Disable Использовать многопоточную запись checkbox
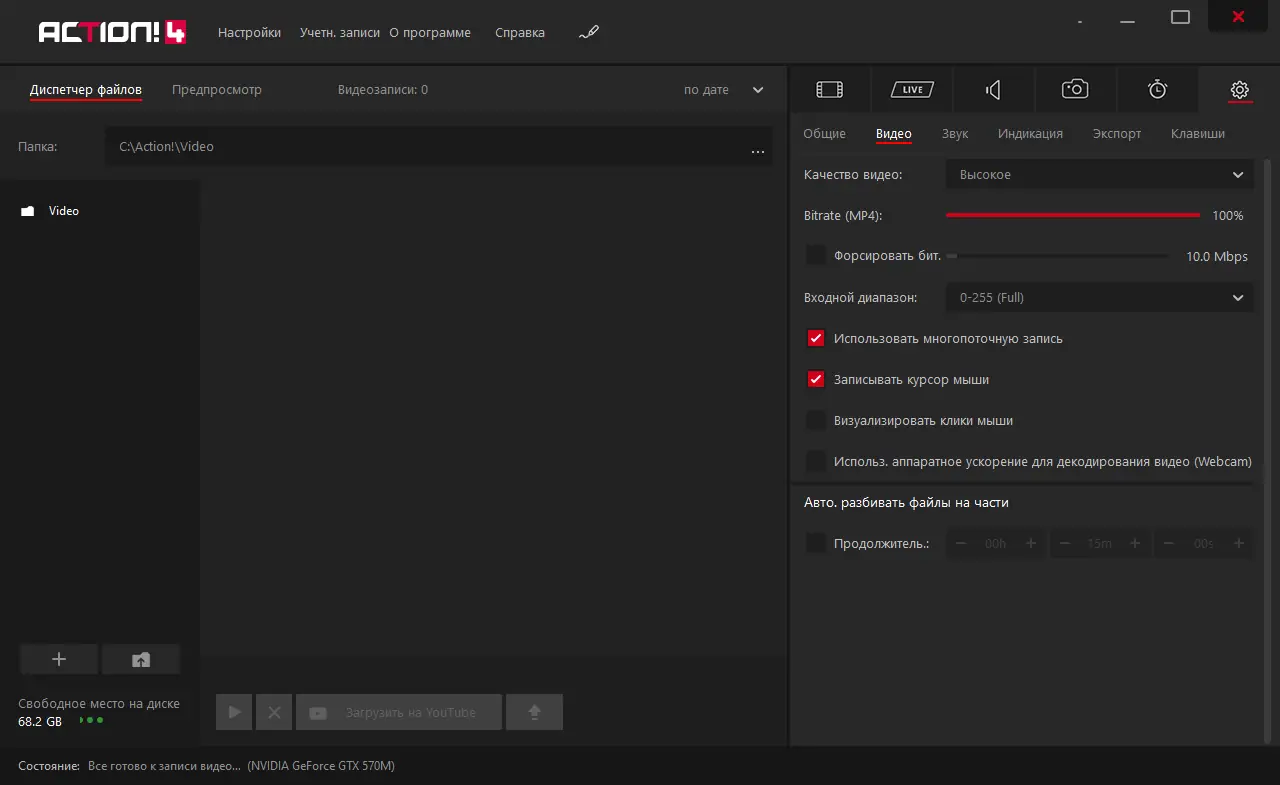1280x785 pixels. (x=816, y=339)
